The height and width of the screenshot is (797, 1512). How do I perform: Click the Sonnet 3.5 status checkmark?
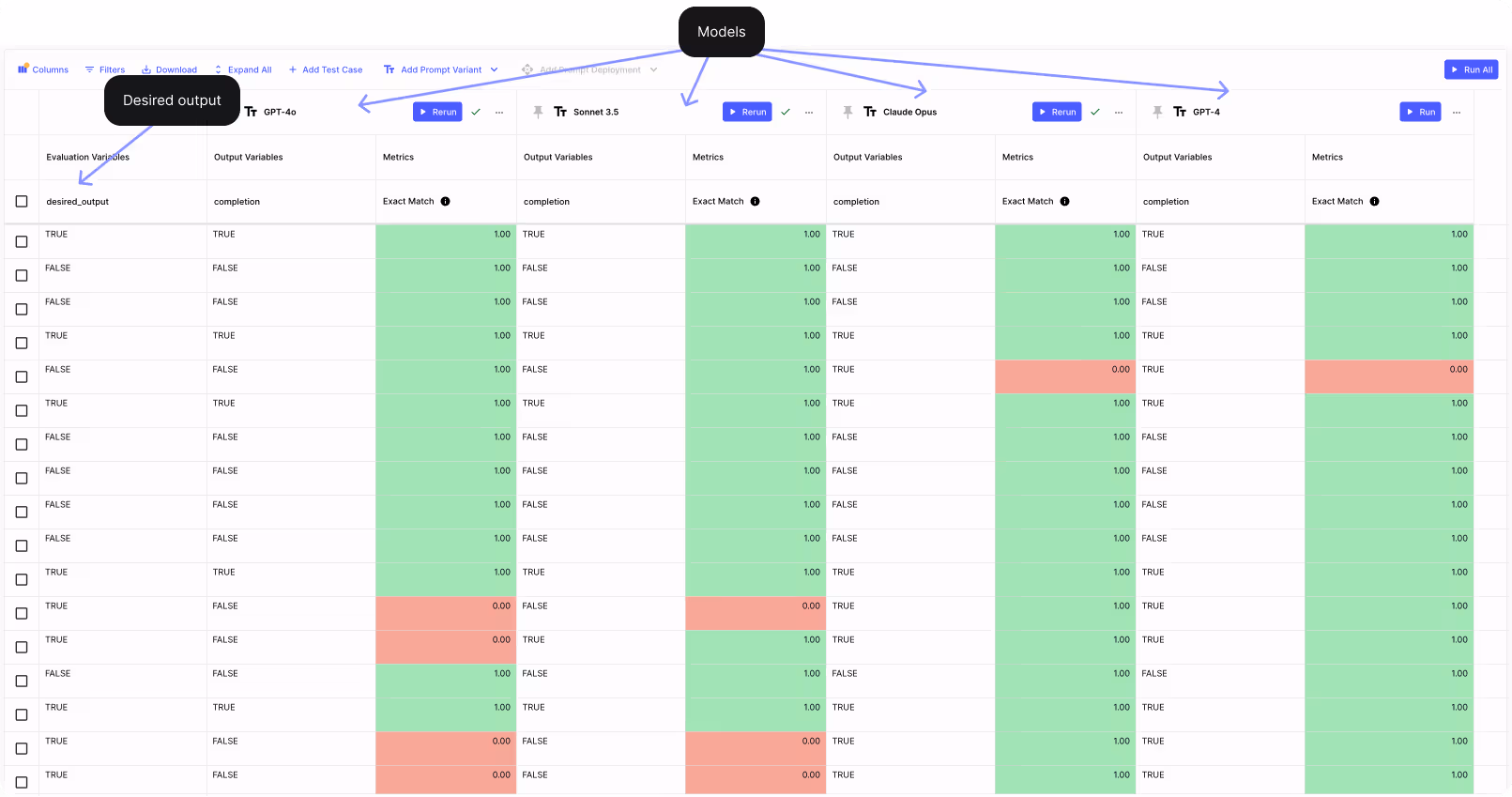[x=786, y=112]
